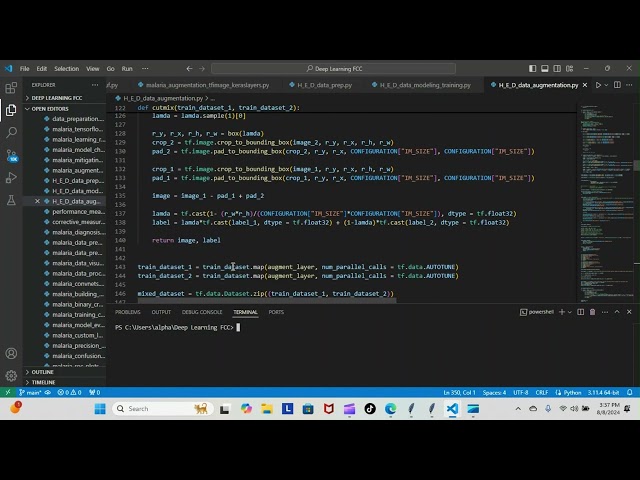Open the Source Control view icon
This screenshot has width=640, height=480.
coord(11,155)
